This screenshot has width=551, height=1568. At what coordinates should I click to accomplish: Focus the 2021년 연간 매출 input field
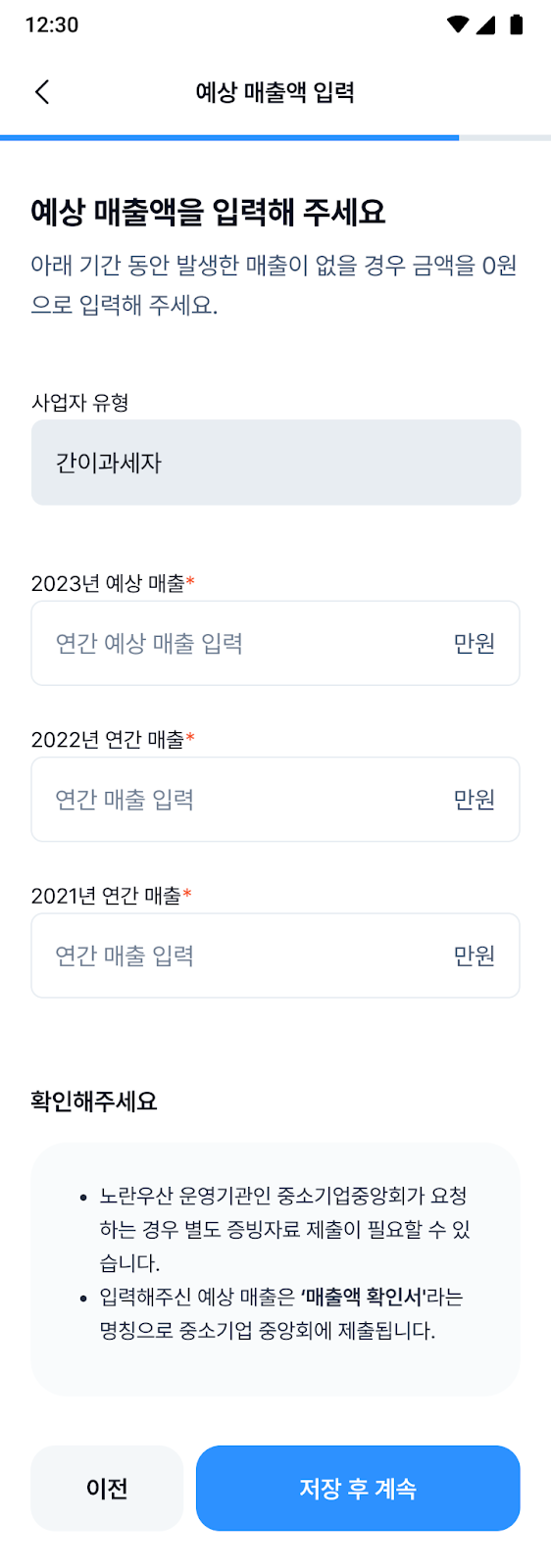[275, 955]
